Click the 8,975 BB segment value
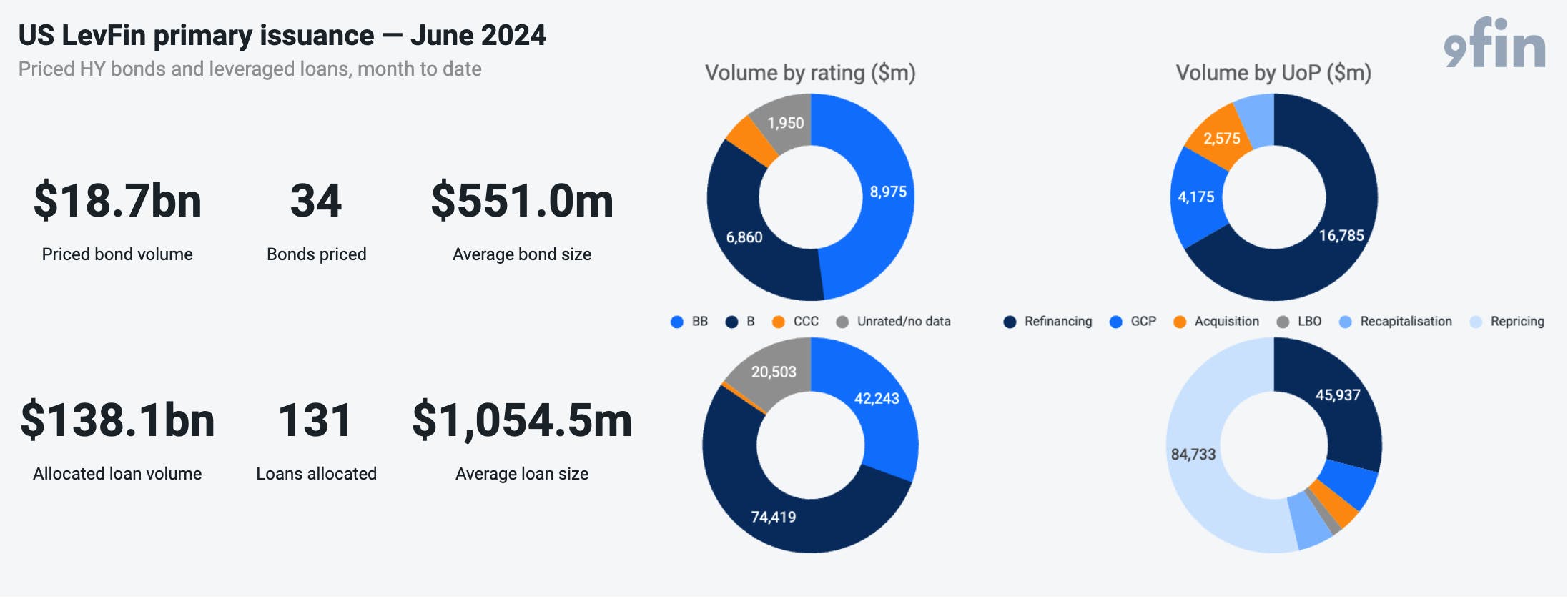Viewport: 1568px width, 599px height. pos(888,192)
